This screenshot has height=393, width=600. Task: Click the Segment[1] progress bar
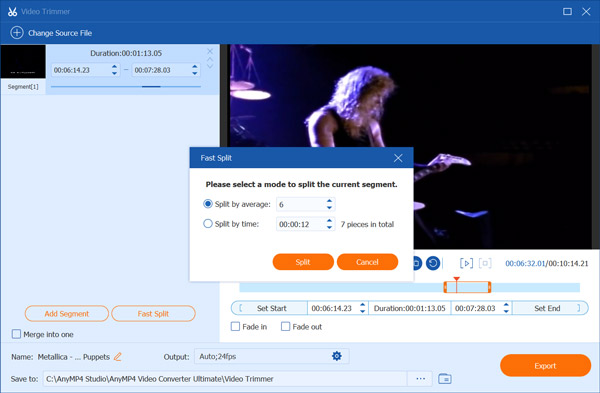click(x=126, y=87)
